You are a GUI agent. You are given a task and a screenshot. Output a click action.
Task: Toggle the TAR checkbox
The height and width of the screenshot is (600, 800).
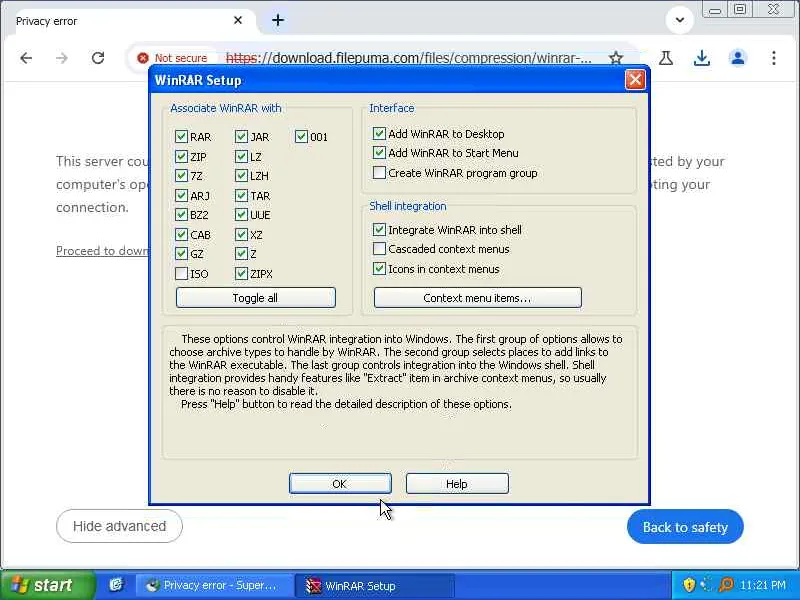[x=241, y=195]
